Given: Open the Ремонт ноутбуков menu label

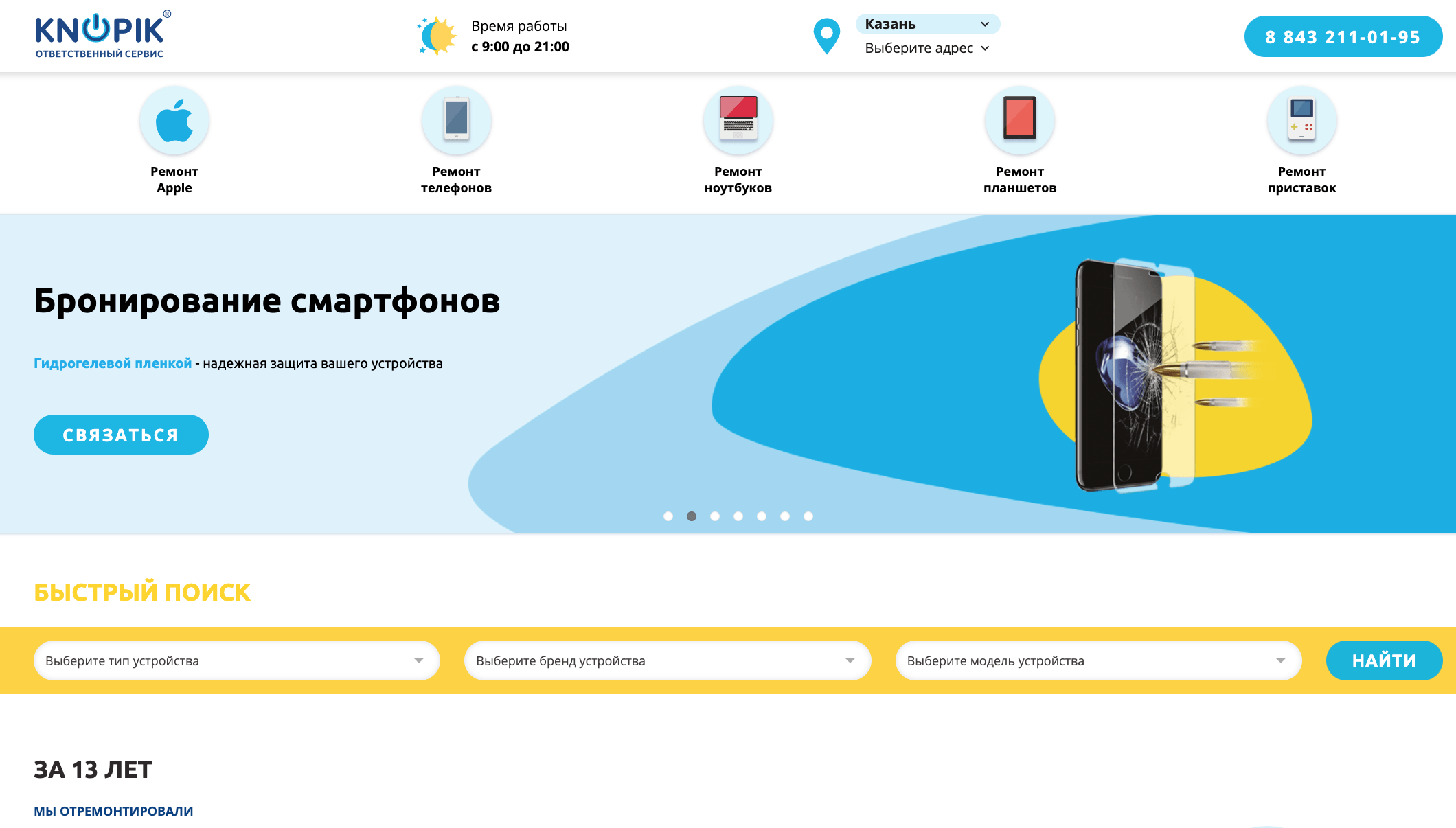Looking at the screenshot, I should [x=738, y=180].
